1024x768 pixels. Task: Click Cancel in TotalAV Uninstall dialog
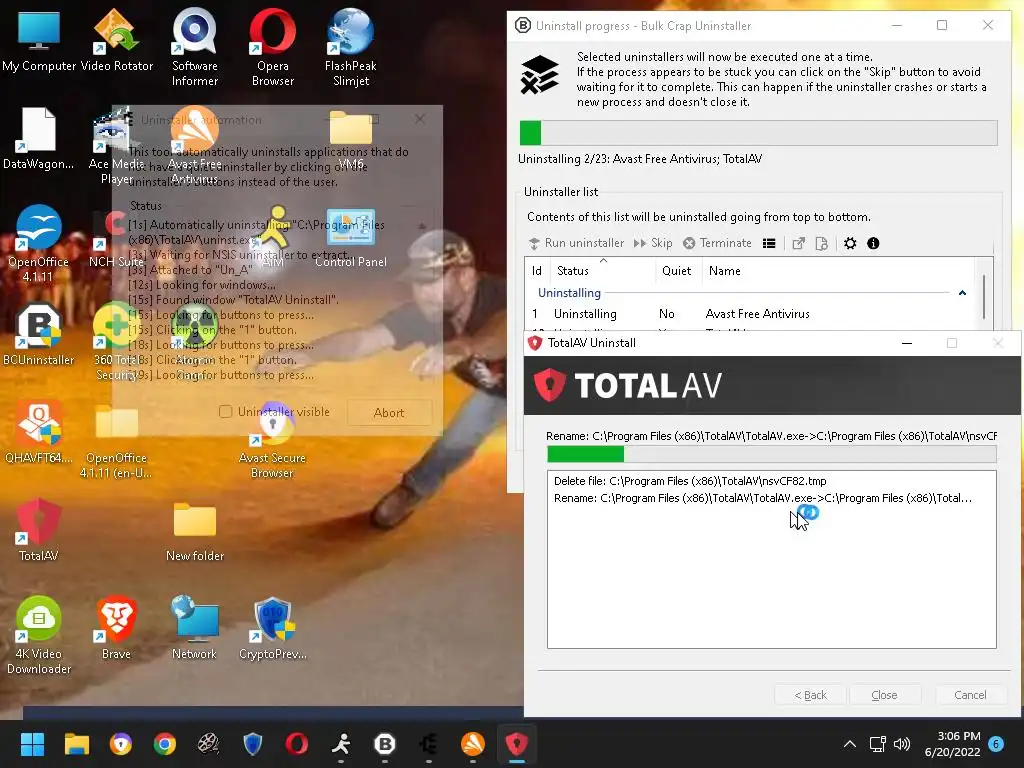coord(970,695)
